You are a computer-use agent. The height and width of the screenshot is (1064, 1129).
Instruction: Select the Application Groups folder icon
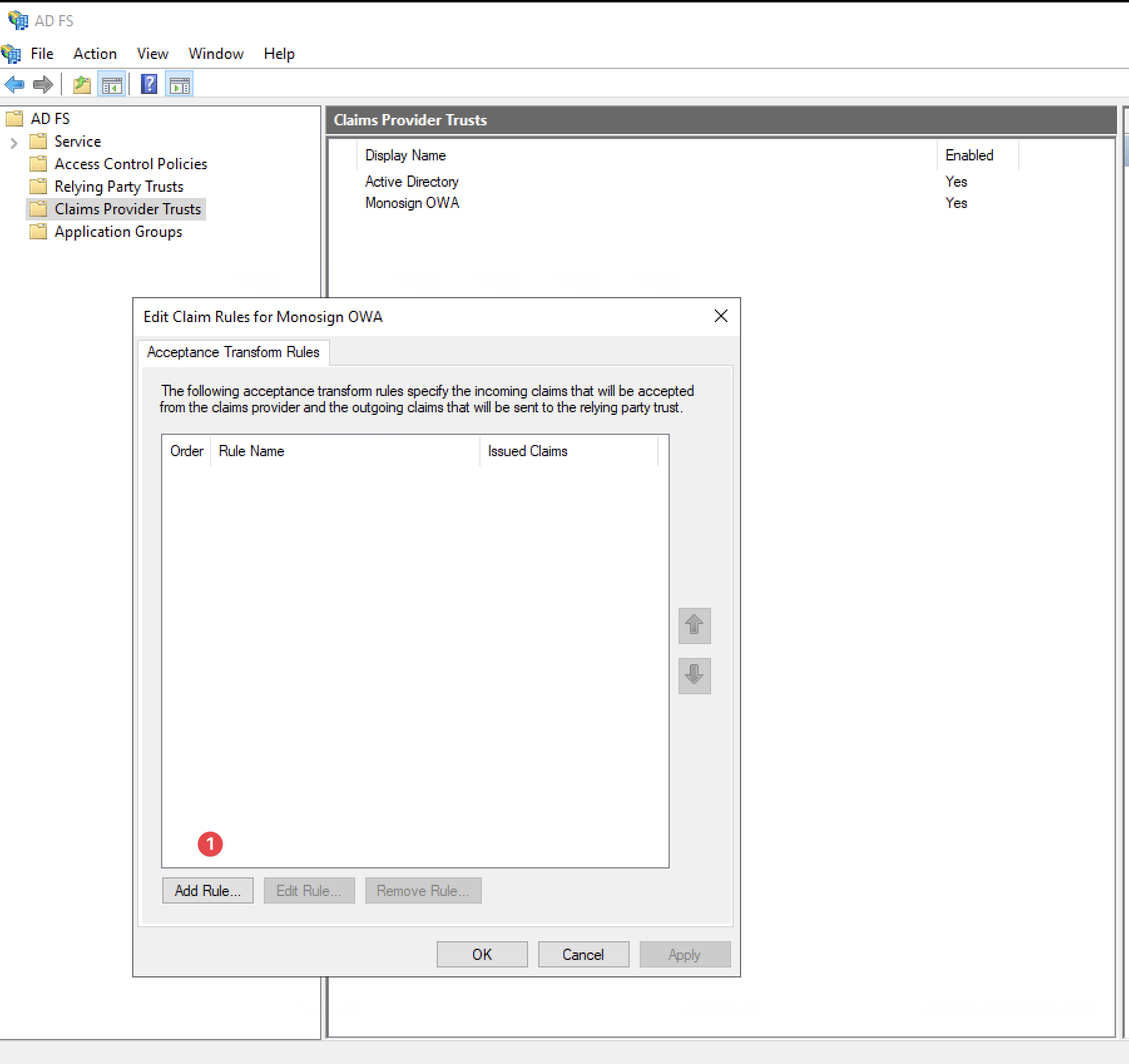[x=38, y=231]
